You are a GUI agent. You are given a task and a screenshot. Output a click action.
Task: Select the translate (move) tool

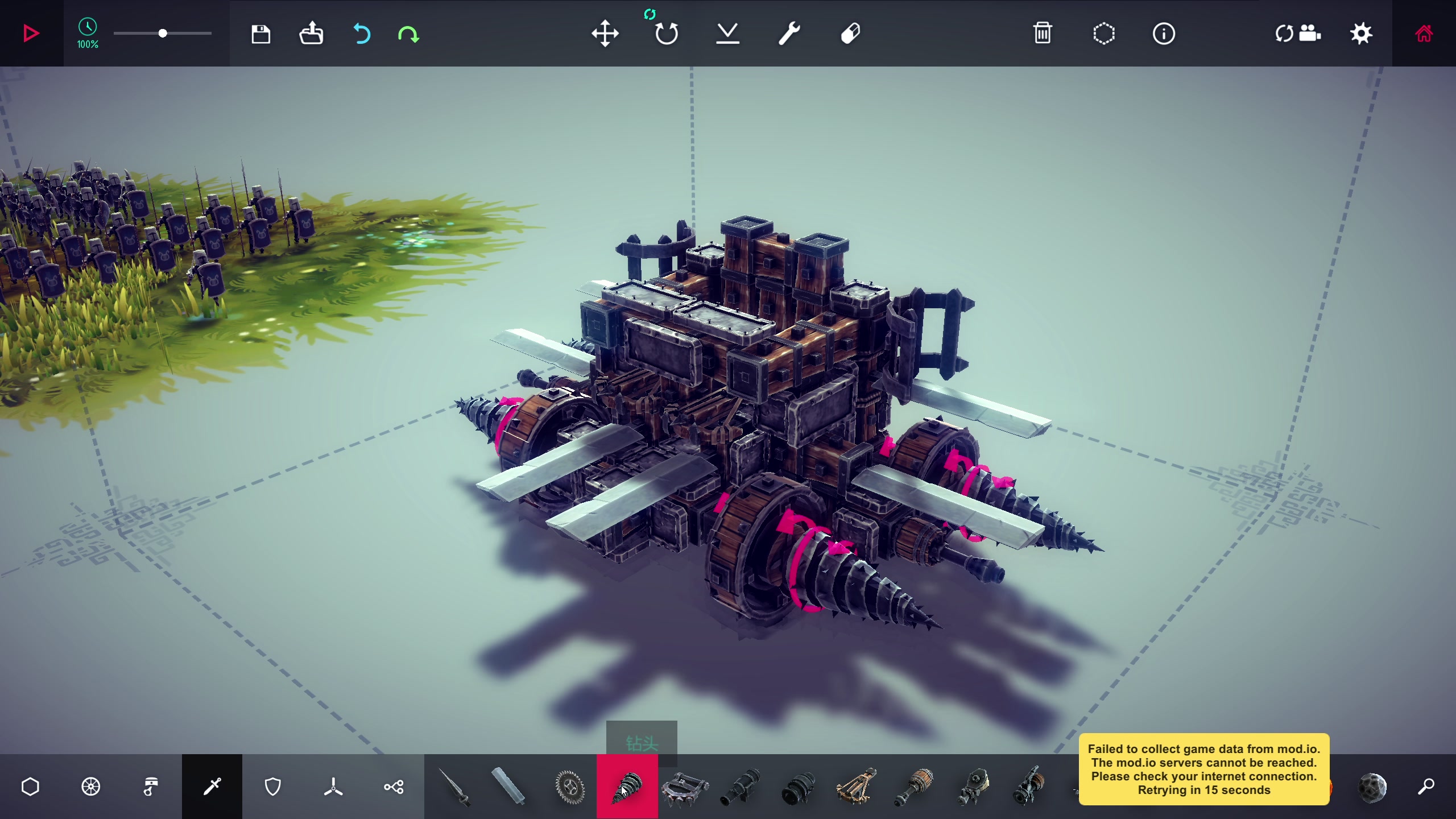point(605,34)
